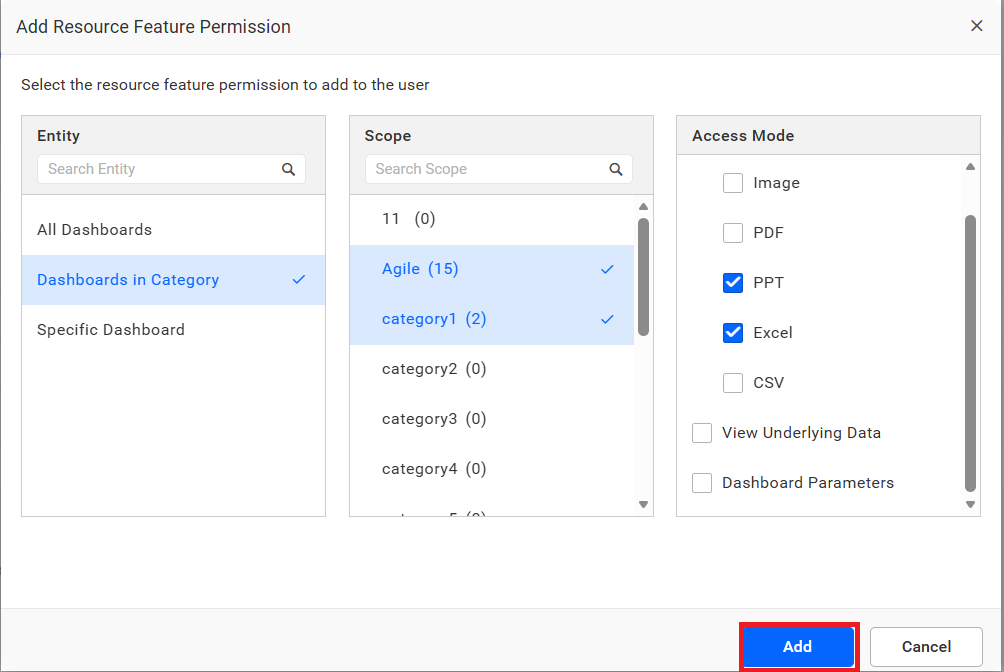Click the checkmark beside Dashboards in Category
Viewport: 1004px width, 672px height.
[299, 280]
